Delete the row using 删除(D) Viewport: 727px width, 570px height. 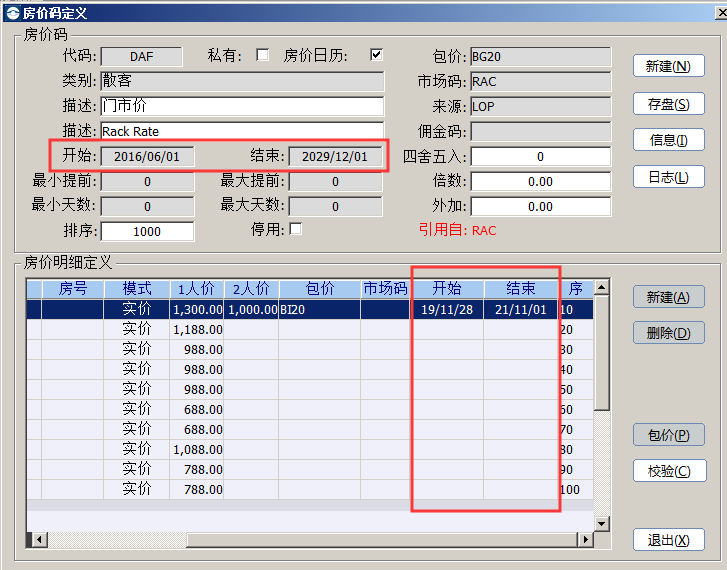point(668,333)
